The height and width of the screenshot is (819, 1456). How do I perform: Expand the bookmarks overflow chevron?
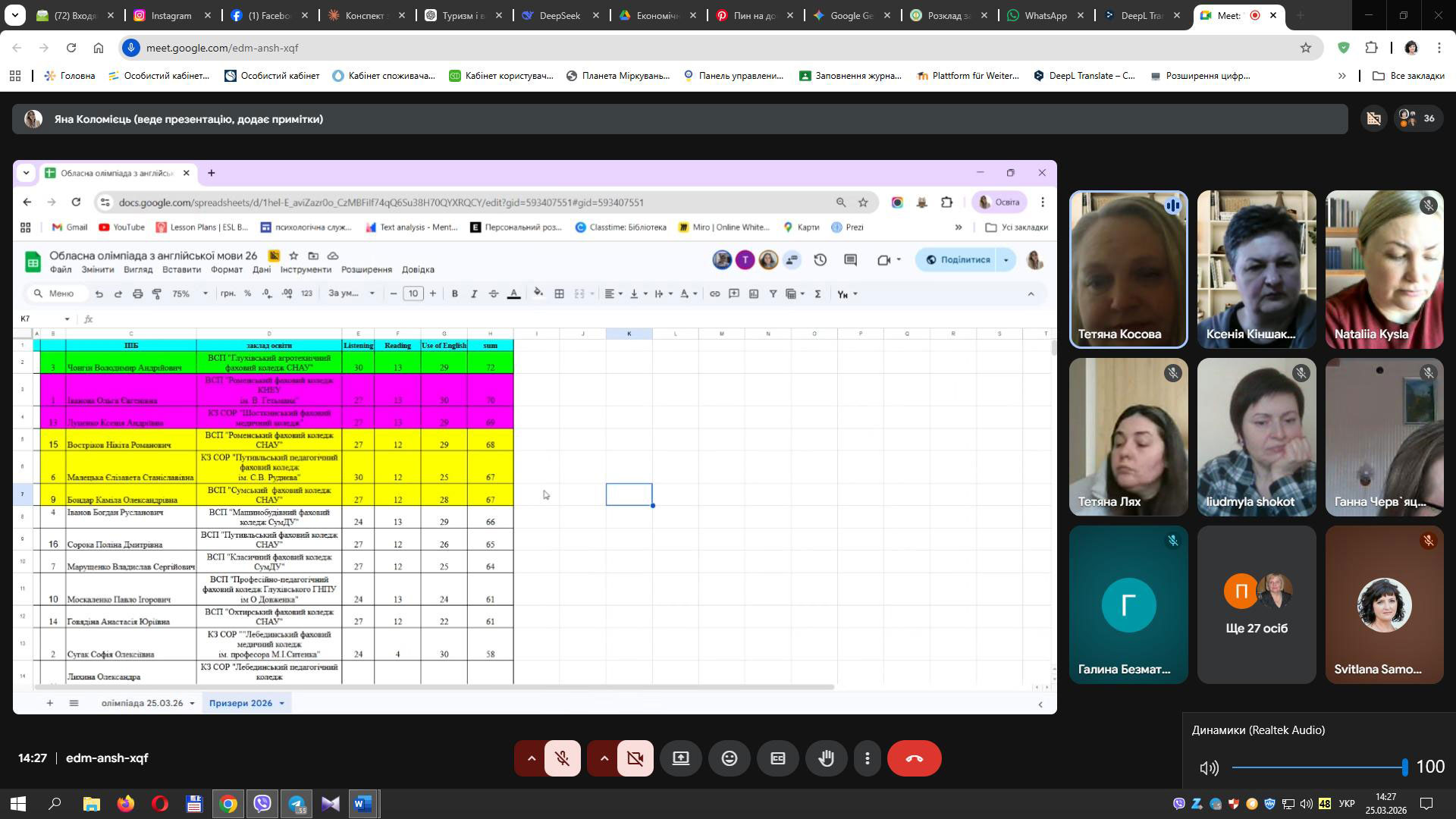pyautogui.click(x=1341, y=76)
